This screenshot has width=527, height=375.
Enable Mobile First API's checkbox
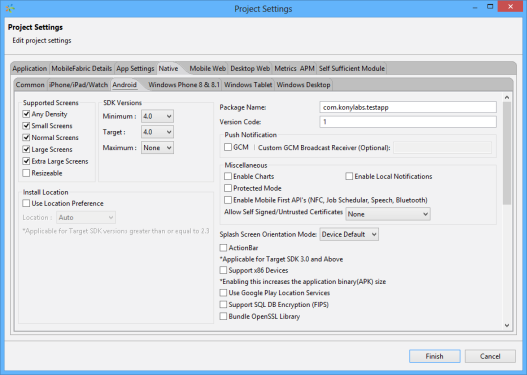(x=228, y=200)
